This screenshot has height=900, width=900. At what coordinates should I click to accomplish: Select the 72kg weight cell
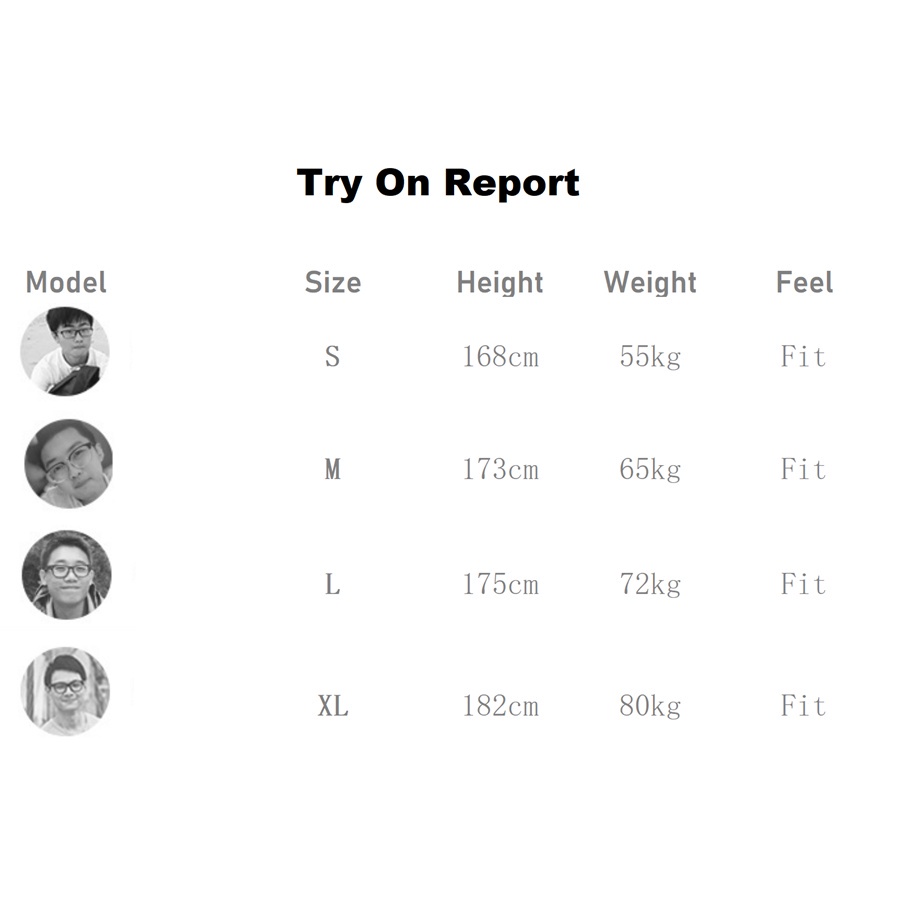pyautogui.click(x=650, y=584)
